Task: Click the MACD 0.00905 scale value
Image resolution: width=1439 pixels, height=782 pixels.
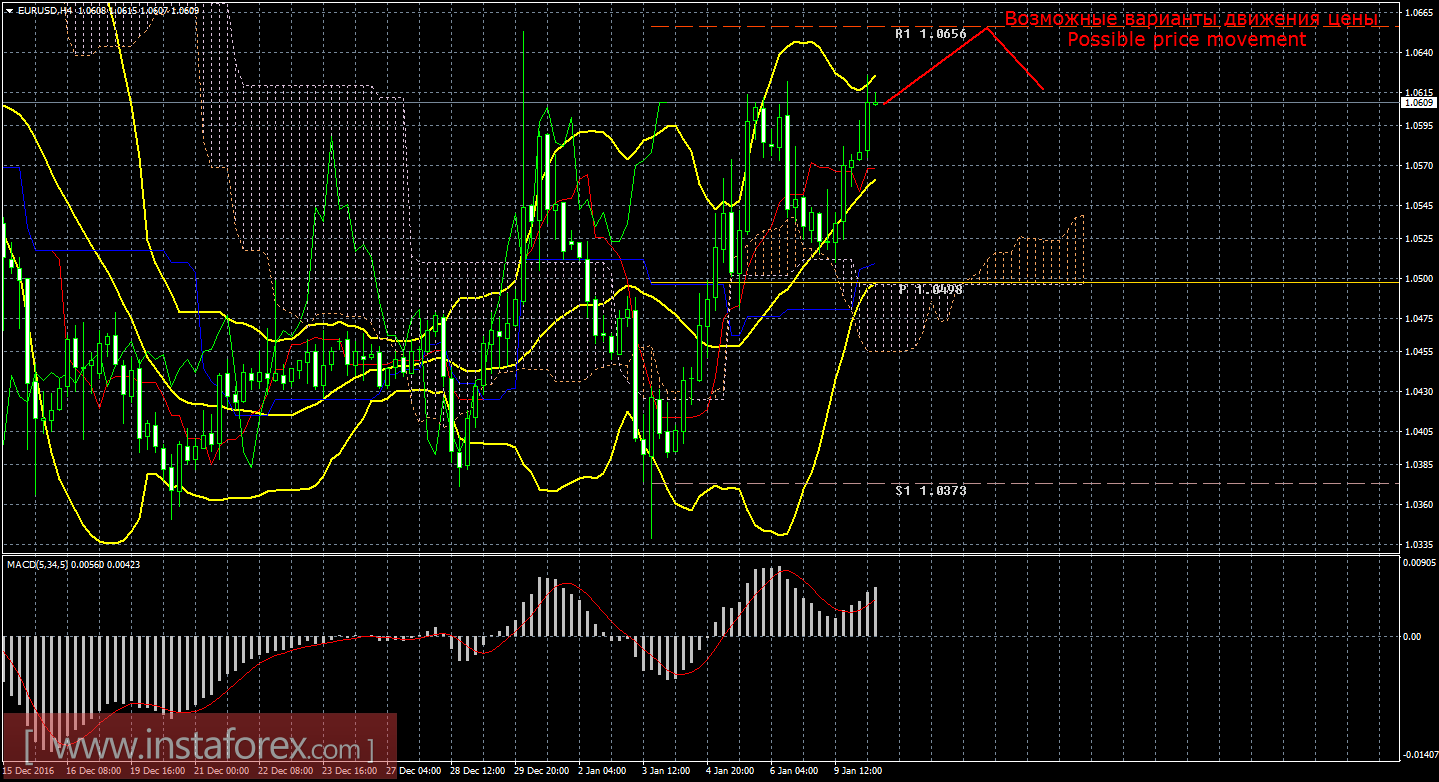Action: 1417,564
